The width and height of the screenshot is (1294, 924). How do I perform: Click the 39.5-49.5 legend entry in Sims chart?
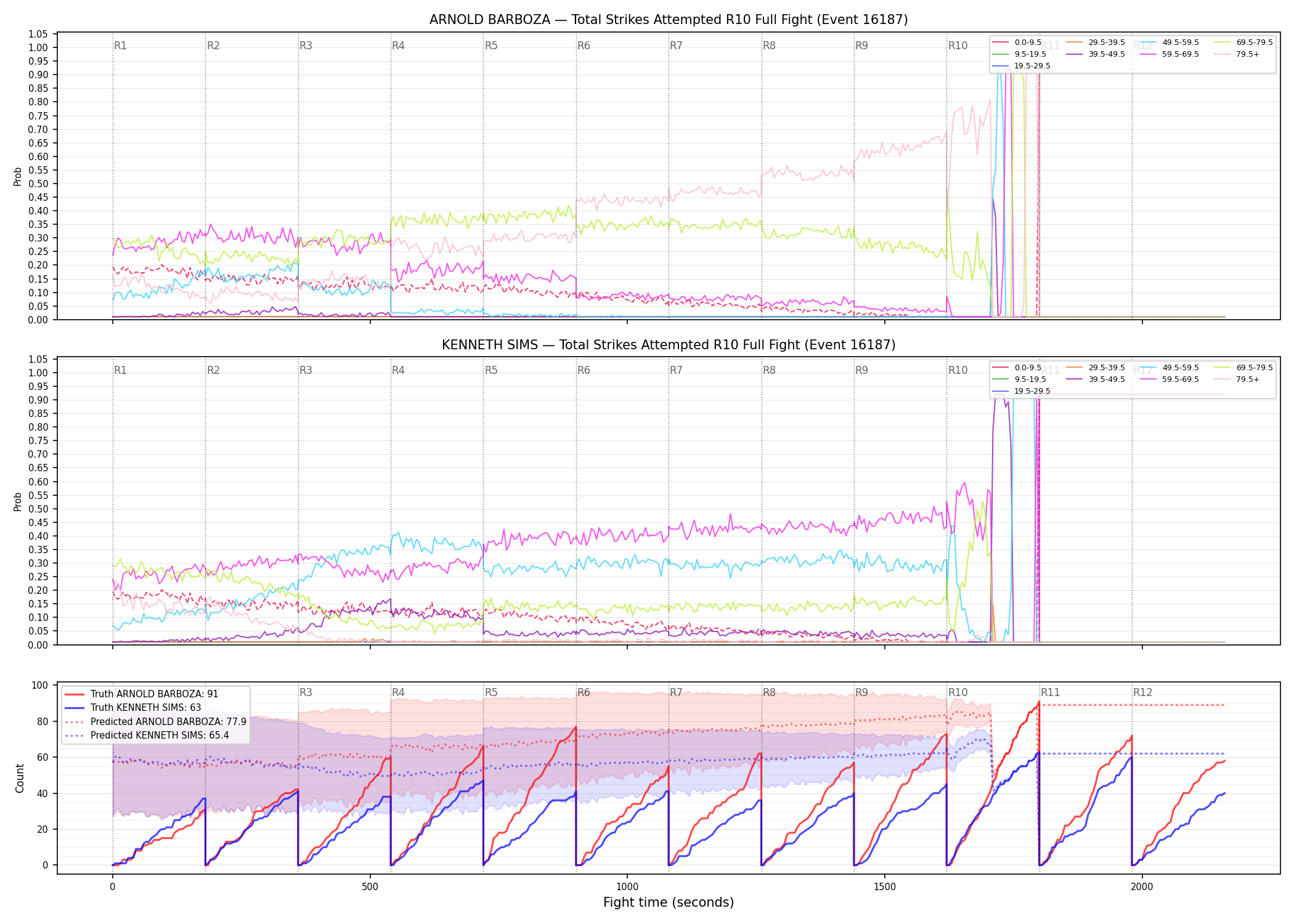click(x=1096, y=379)
